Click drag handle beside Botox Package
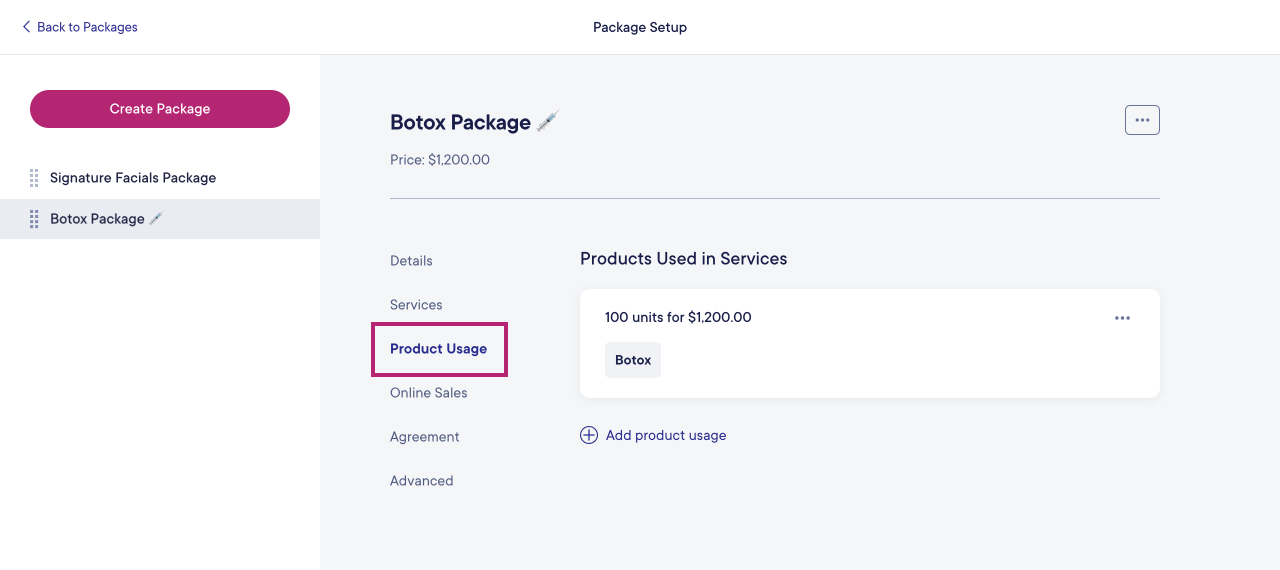 click(34, 219)
